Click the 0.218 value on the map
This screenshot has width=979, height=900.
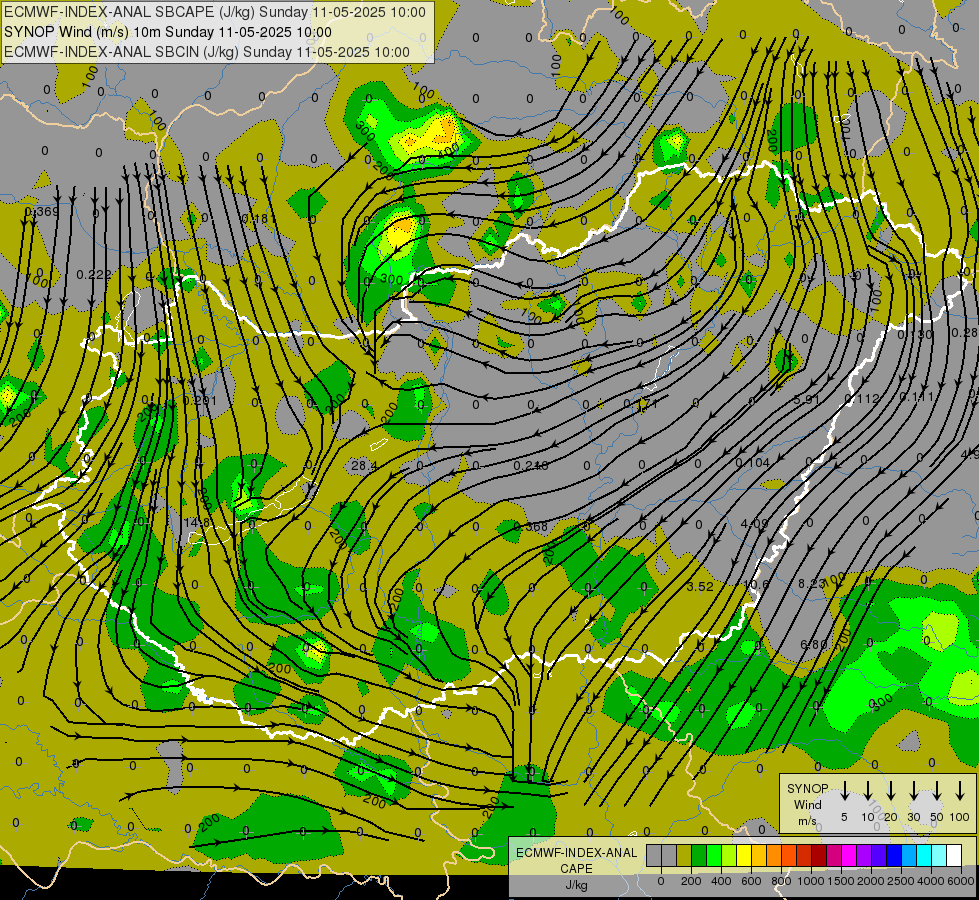tap(531, 465)
